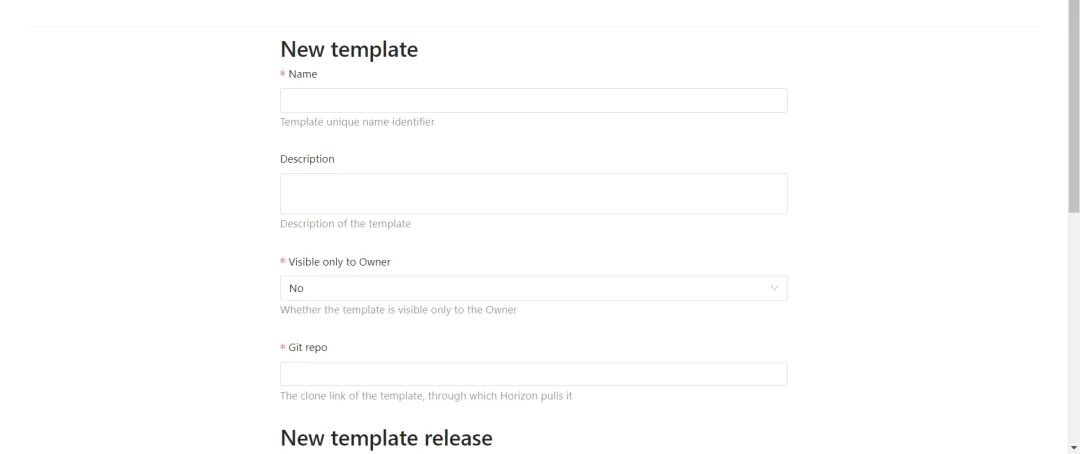Click the scrollbar down arrow
Viewport: 1080px width, 454px height.
[x=1073, y=447]
